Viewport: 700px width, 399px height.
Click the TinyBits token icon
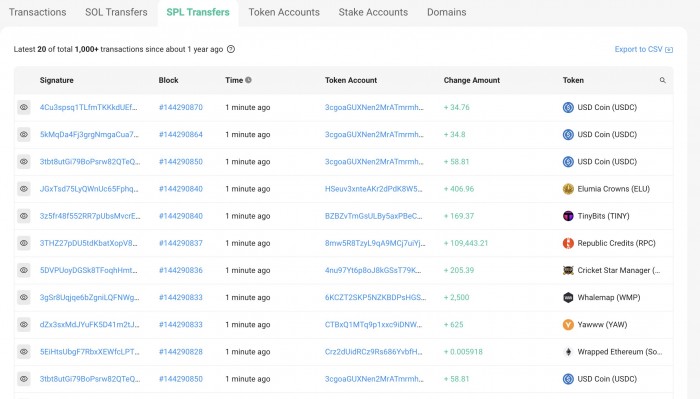pos(568,216)
